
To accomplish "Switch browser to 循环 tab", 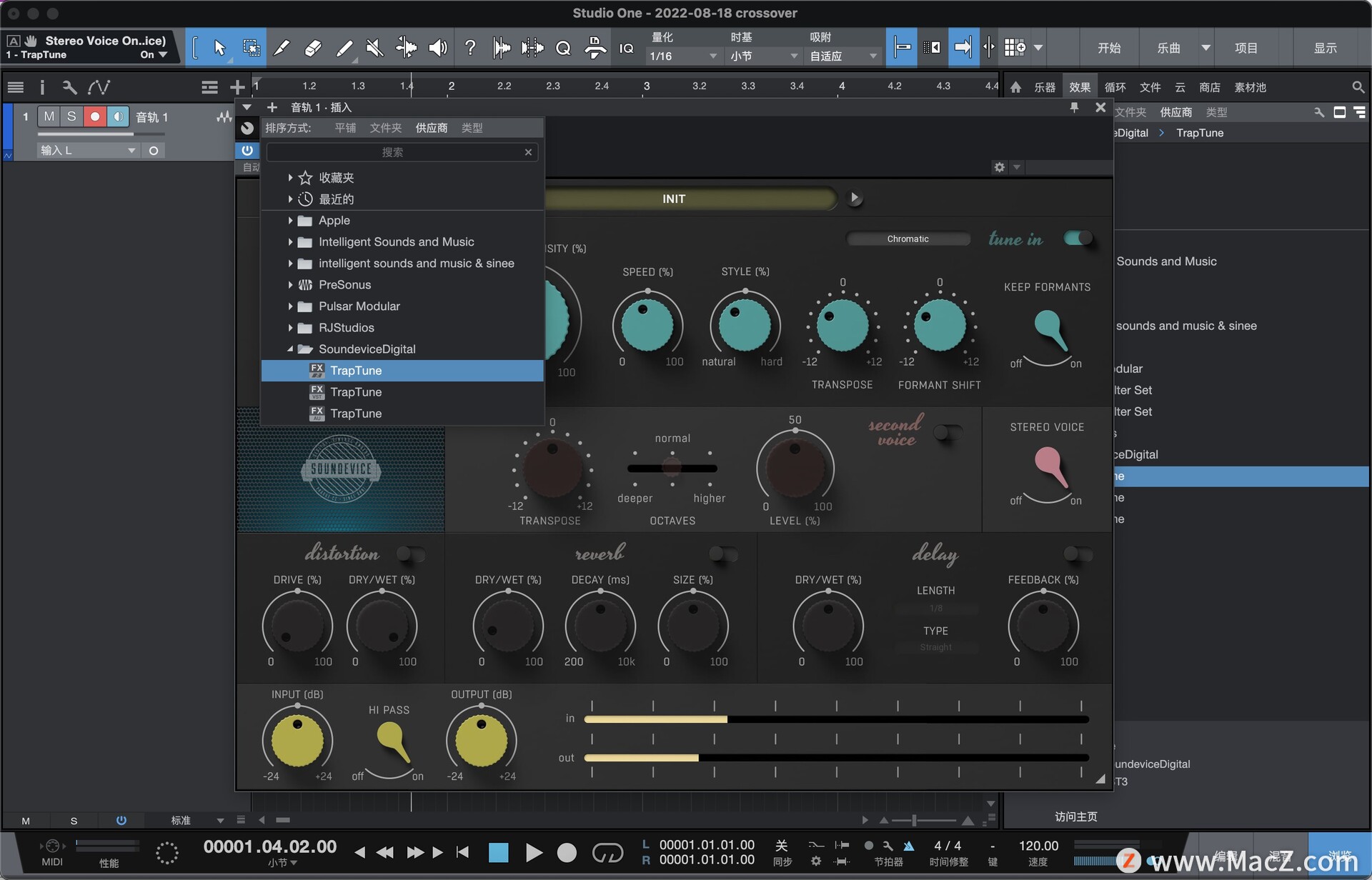I will pos(1115,87).
